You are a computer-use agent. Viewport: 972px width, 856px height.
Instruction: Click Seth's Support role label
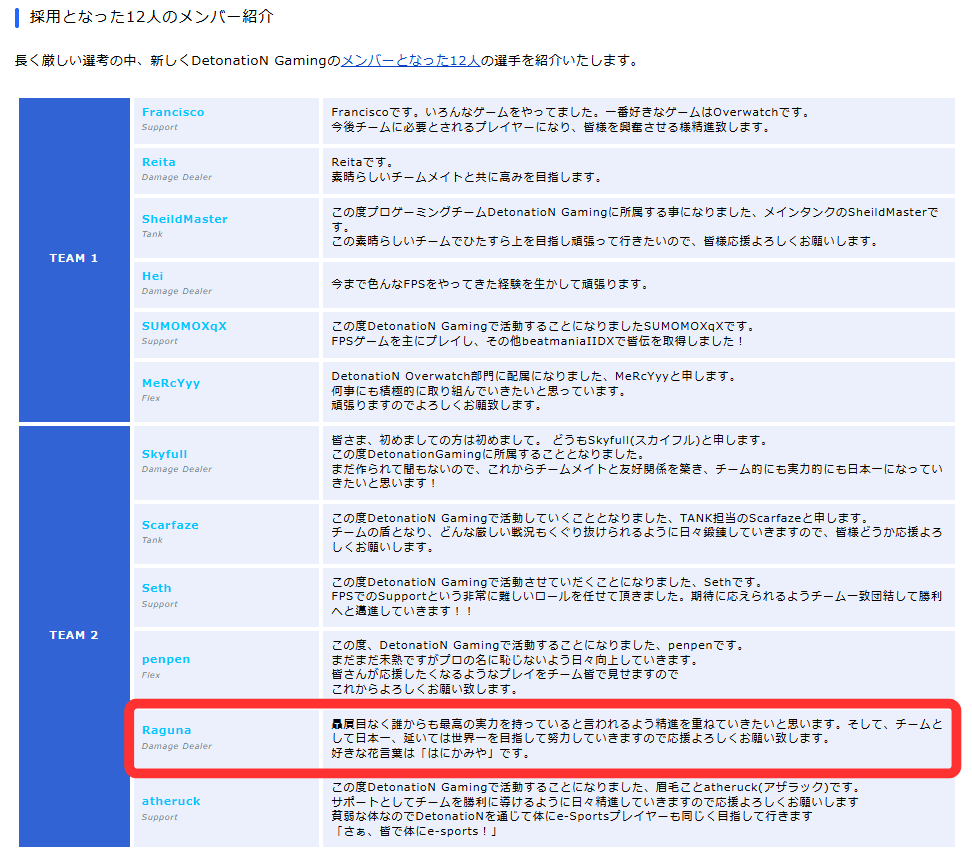159,604
